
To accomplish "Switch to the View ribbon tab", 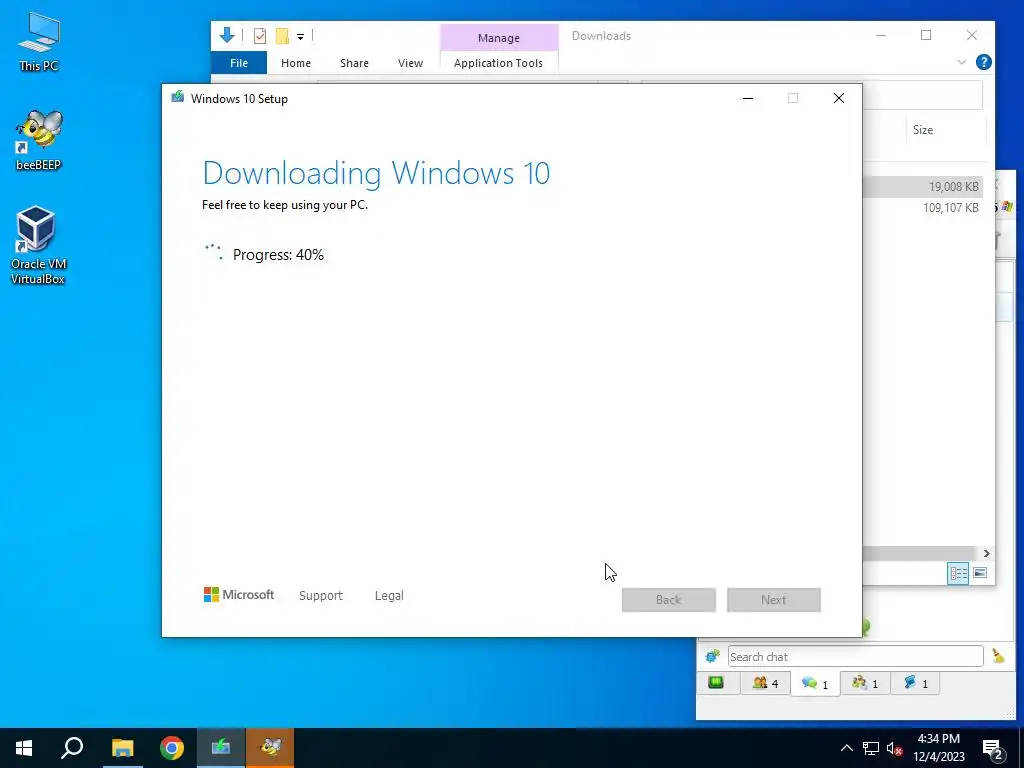I will click(410, 63).
